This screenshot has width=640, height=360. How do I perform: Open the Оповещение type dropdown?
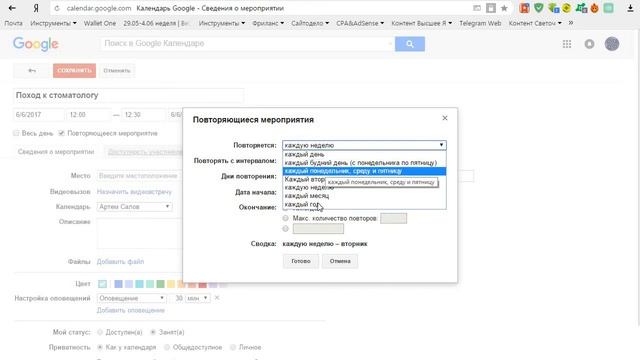tap(131, 298)
